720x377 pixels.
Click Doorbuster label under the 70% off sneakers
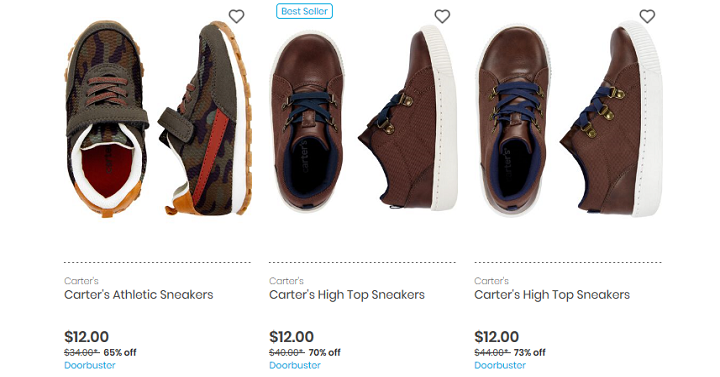tap(295, 365)
